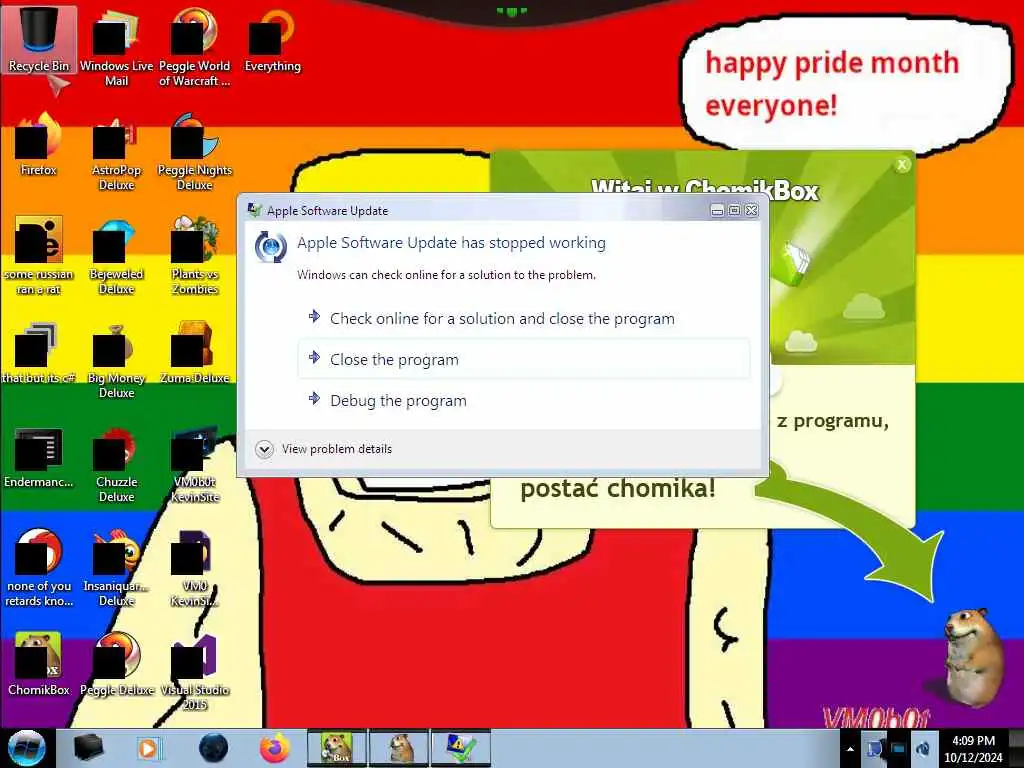Launch Peggle Nights Deluxe shortcut
This screenshot has width=1024, height=768.
pyautogui.click(x=195, y=152)
